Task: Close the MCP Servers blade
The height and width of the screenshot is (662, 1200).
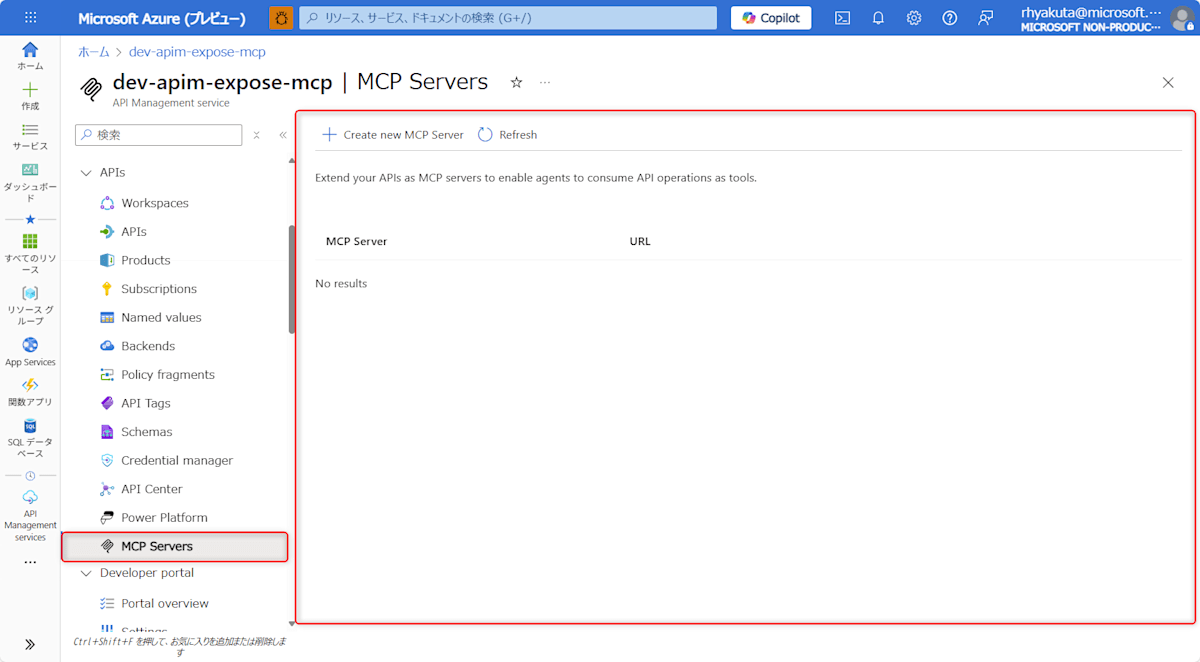Action: (1168, 82)
